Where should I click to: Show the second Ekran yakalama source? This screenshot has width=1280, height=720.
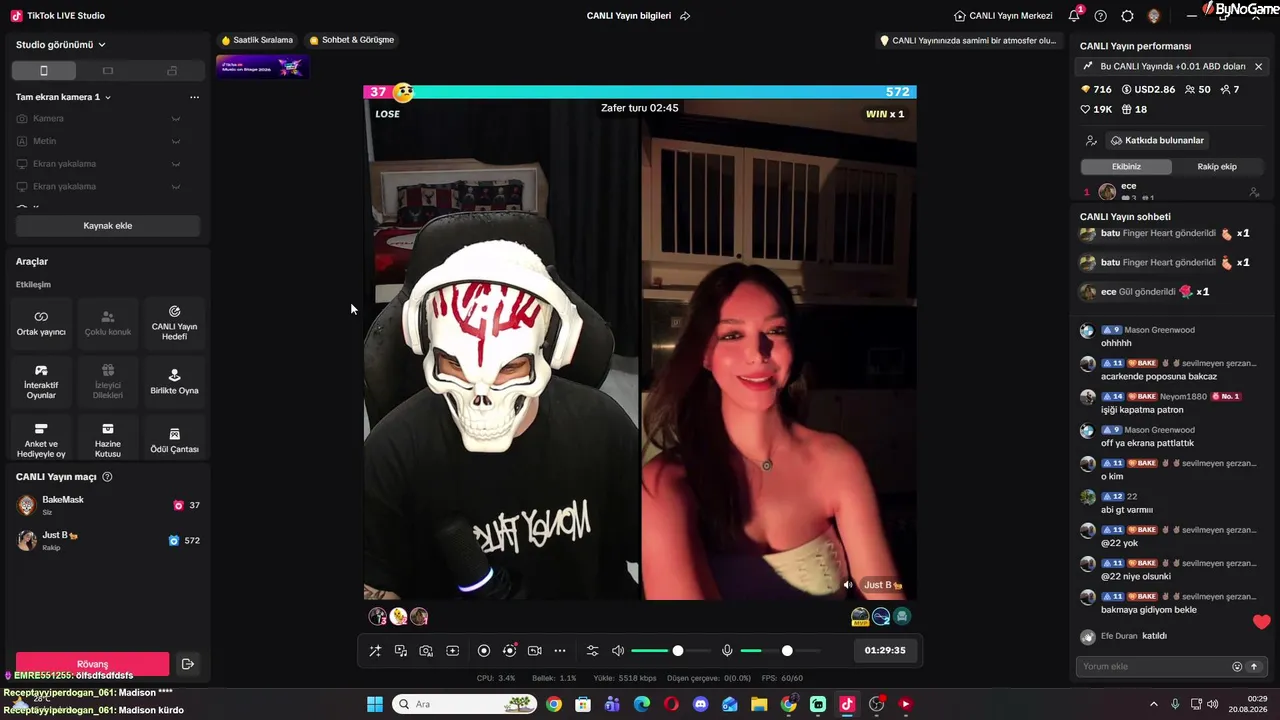176,186
